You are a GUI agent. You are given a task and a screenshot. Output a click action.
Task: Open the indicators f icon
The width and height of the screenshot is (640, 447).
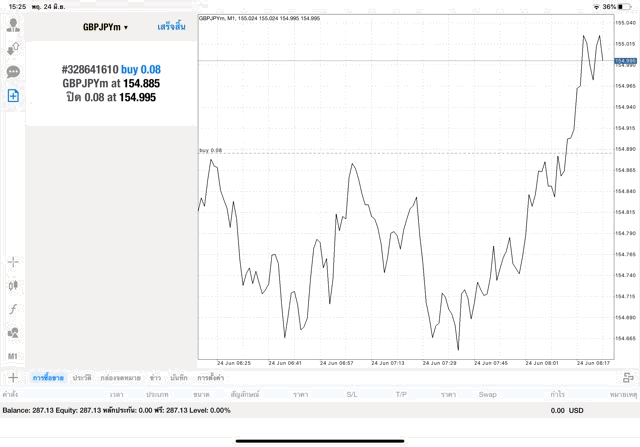pyautogui.click(x=13, y=309)
